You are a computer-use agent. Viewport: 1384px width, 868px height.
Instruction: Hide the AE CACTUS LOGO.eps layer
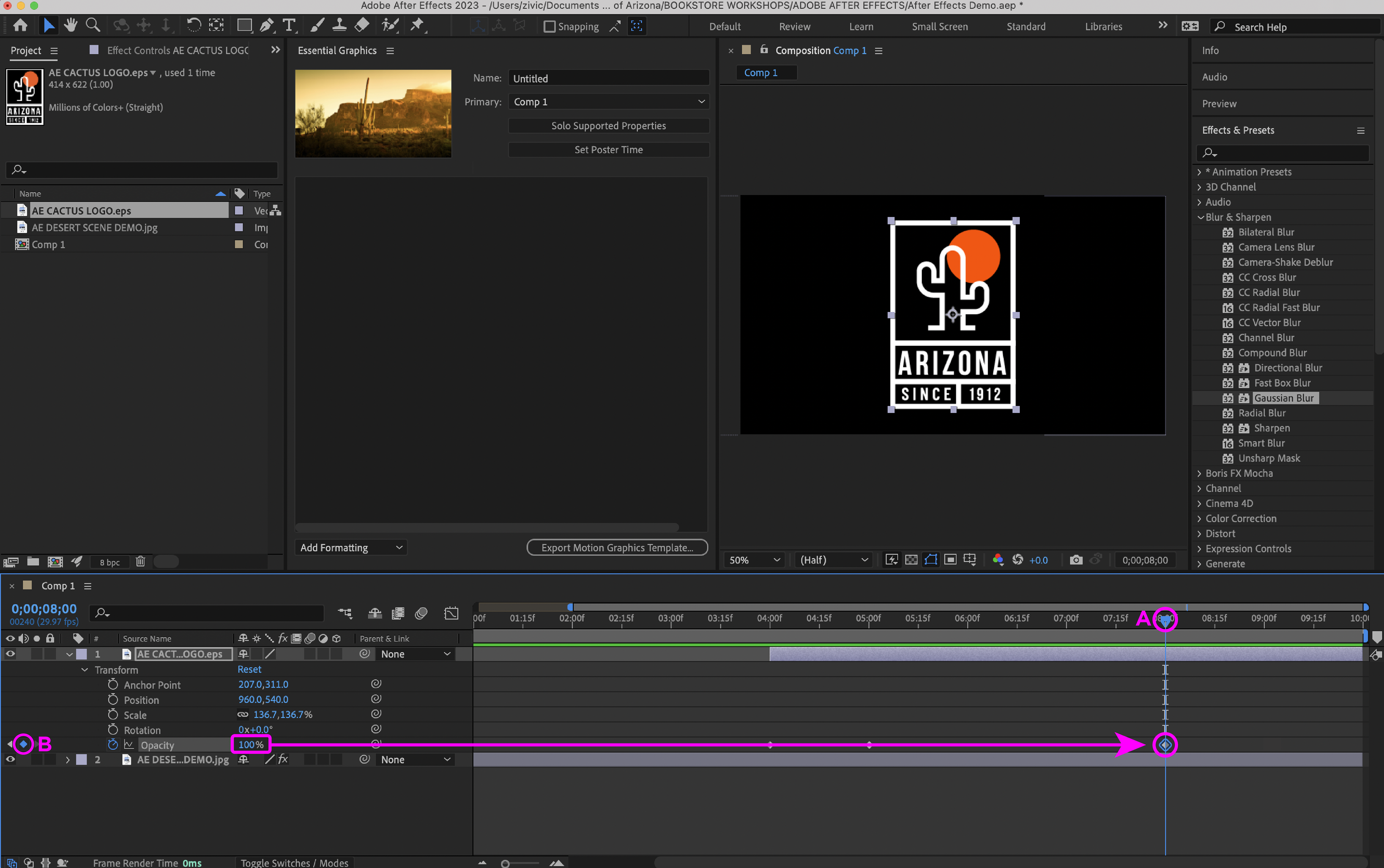click(10, 654)
